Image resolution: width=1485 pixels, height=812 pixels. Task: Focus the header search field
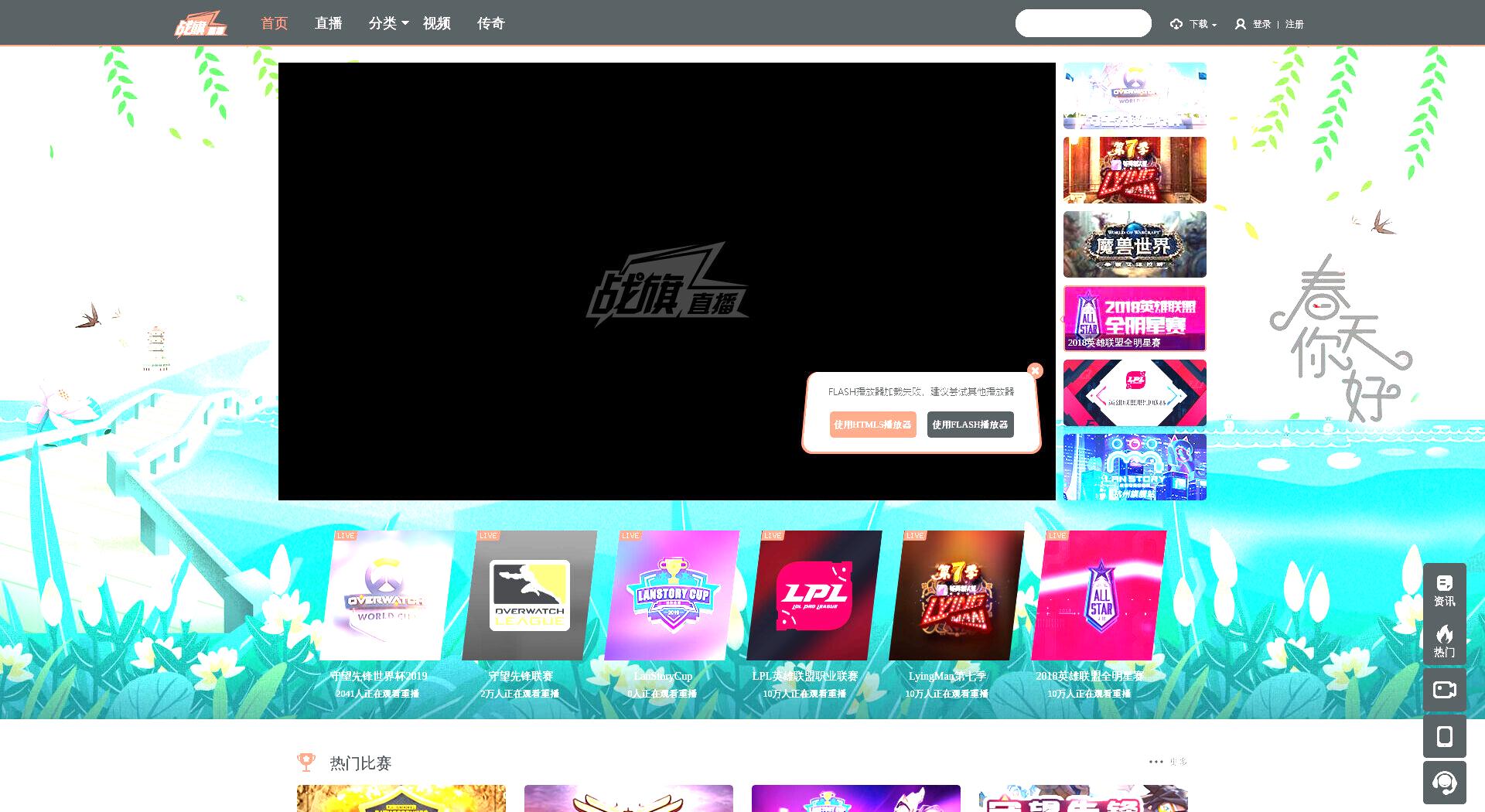[1083, 23]
